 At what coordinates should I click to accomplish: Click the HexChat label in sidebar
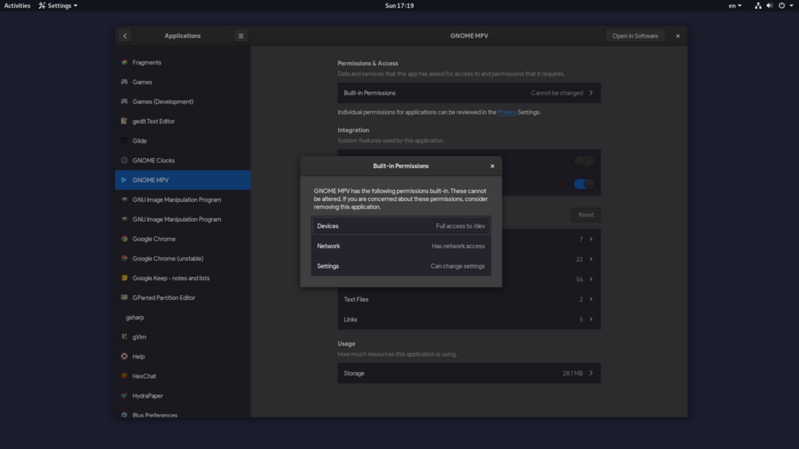[144, 376]
